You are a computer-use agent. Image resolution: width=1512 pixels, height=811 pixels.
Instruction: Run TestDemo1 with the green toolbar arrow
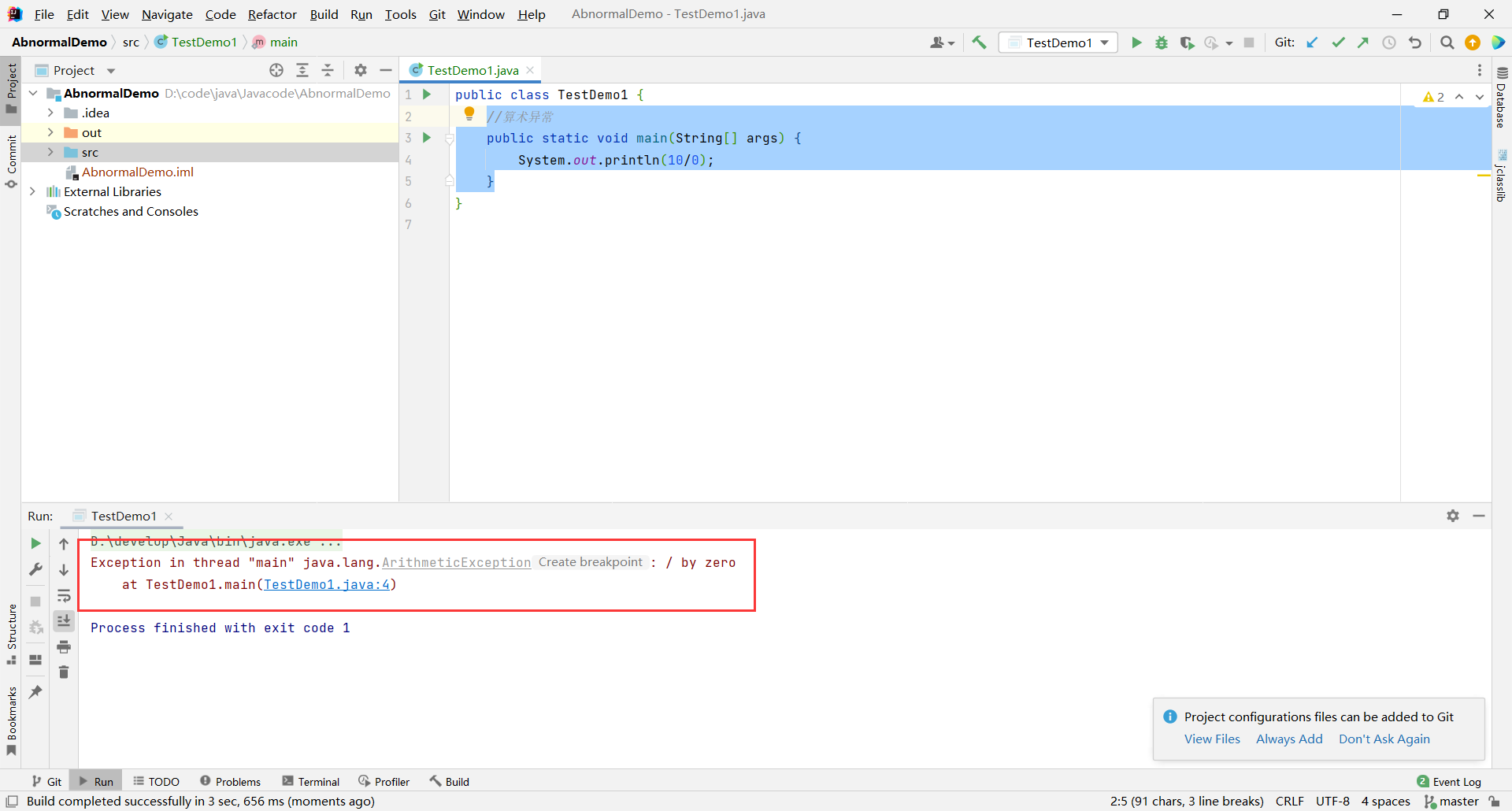pyautogui.click(x=1136, y=43)
